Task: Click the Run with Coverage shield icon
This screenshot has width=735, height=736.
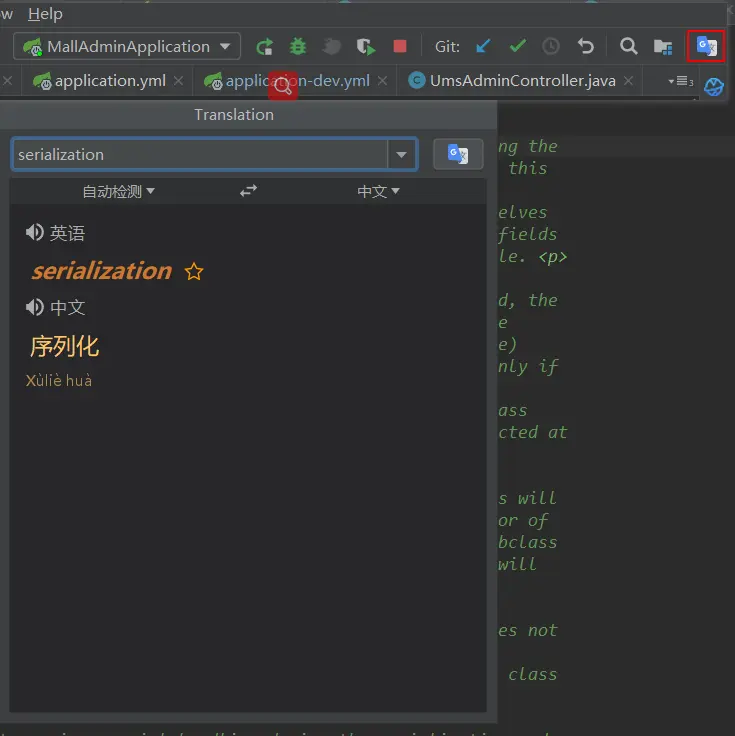Action: [x=366, y=46]
